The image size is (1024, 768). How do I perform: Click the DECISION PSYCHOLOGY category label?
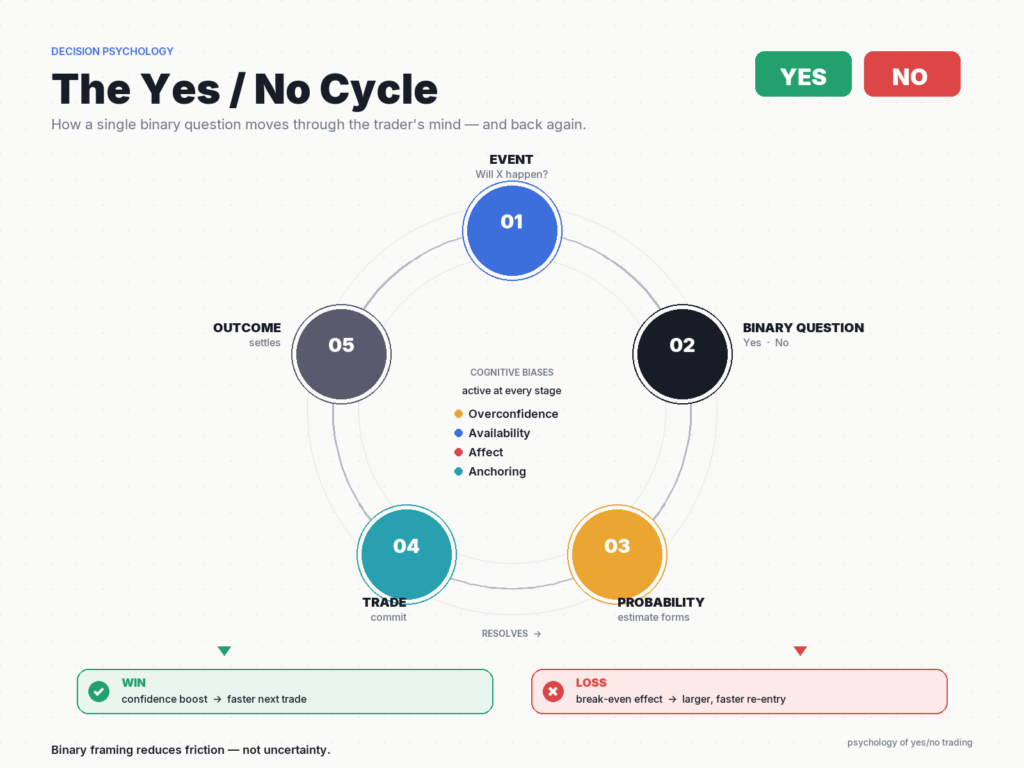coord(112,51)
